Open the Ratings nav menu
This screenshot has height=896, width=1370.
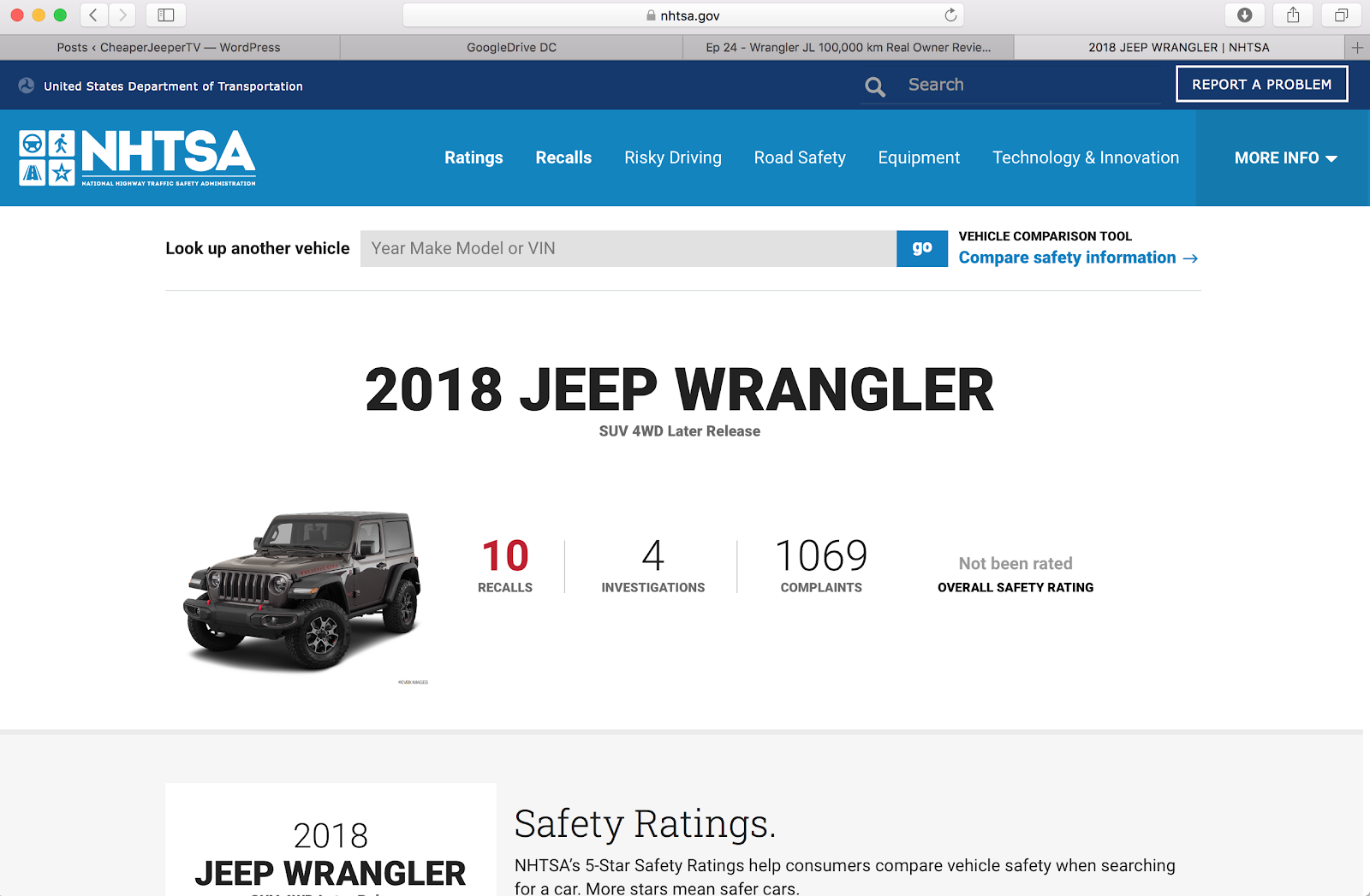[x=474, y=157]
